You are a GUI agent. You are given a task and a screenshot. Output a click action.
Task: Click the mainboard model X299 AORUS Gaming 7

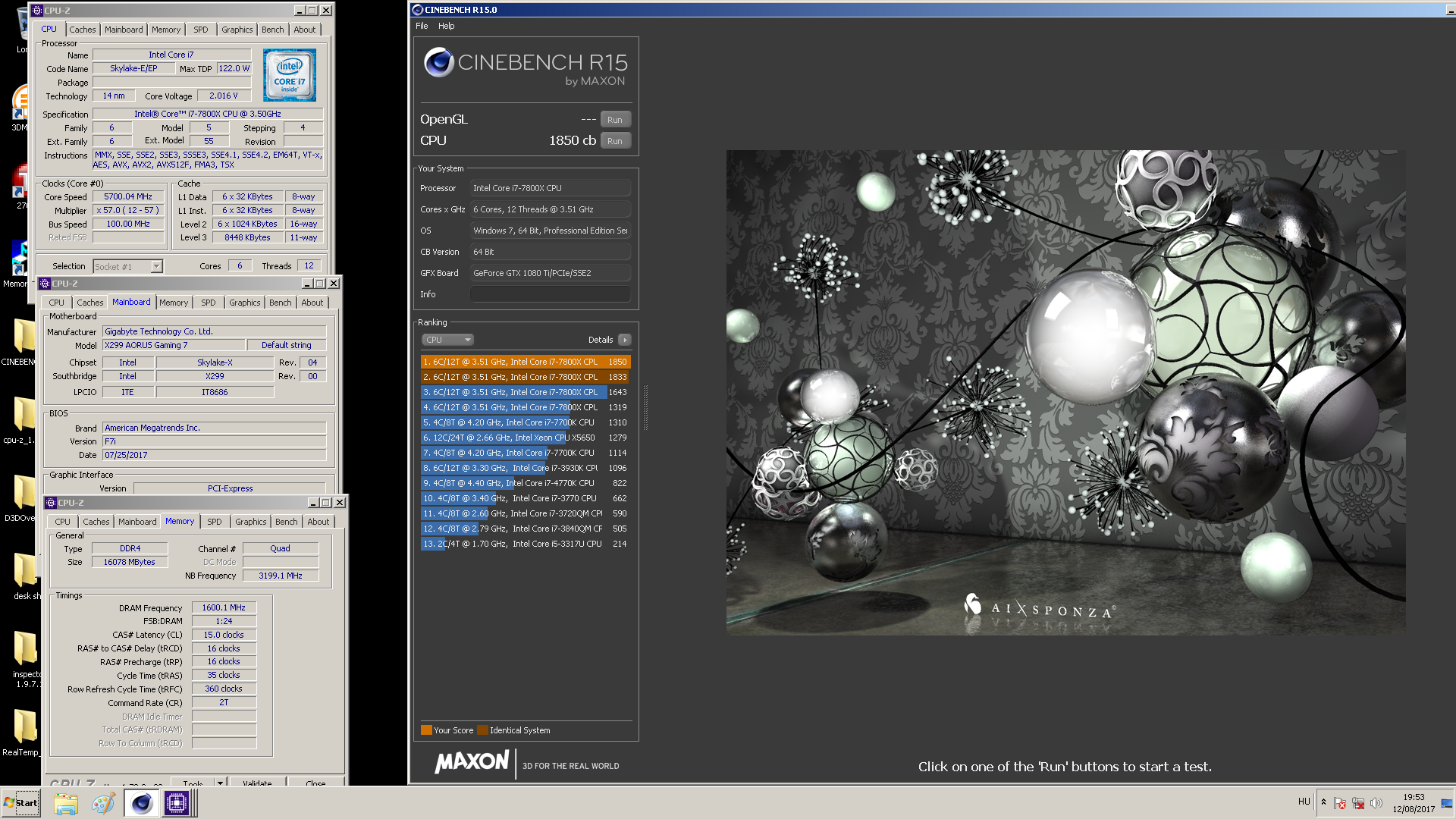click(174, 345)
